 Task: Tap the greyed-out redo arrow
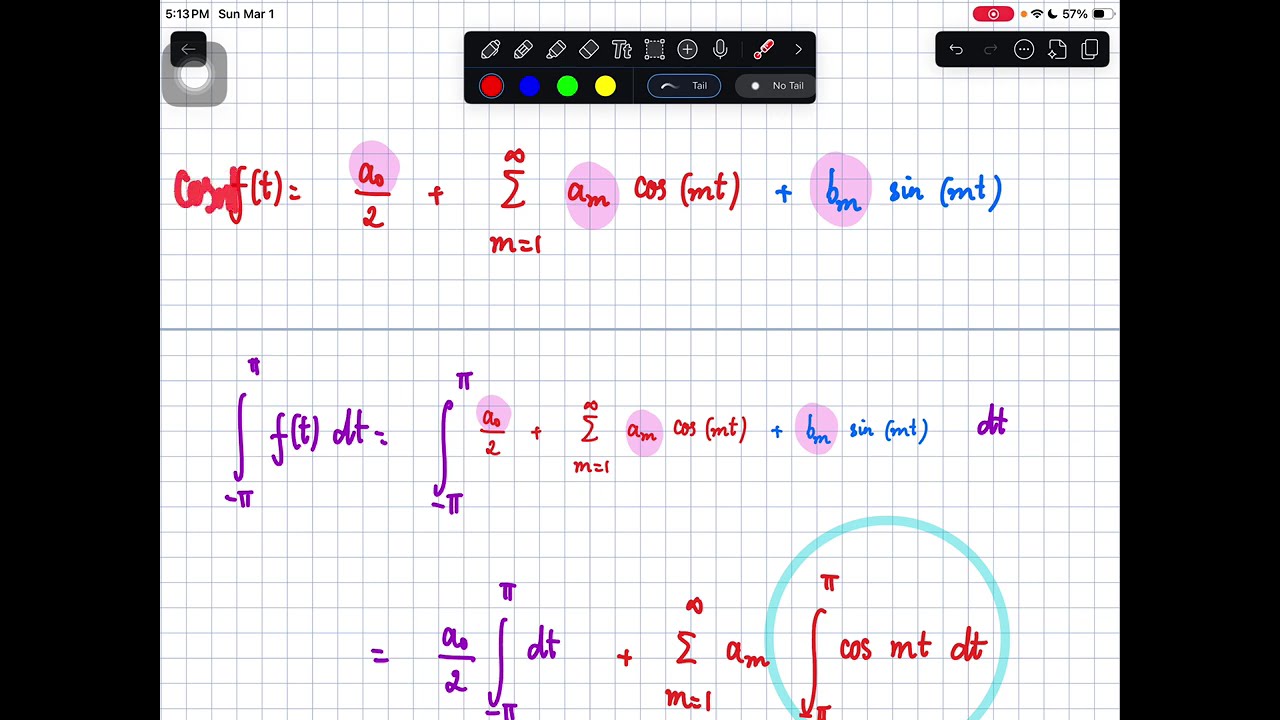click(x=990, y=50)
